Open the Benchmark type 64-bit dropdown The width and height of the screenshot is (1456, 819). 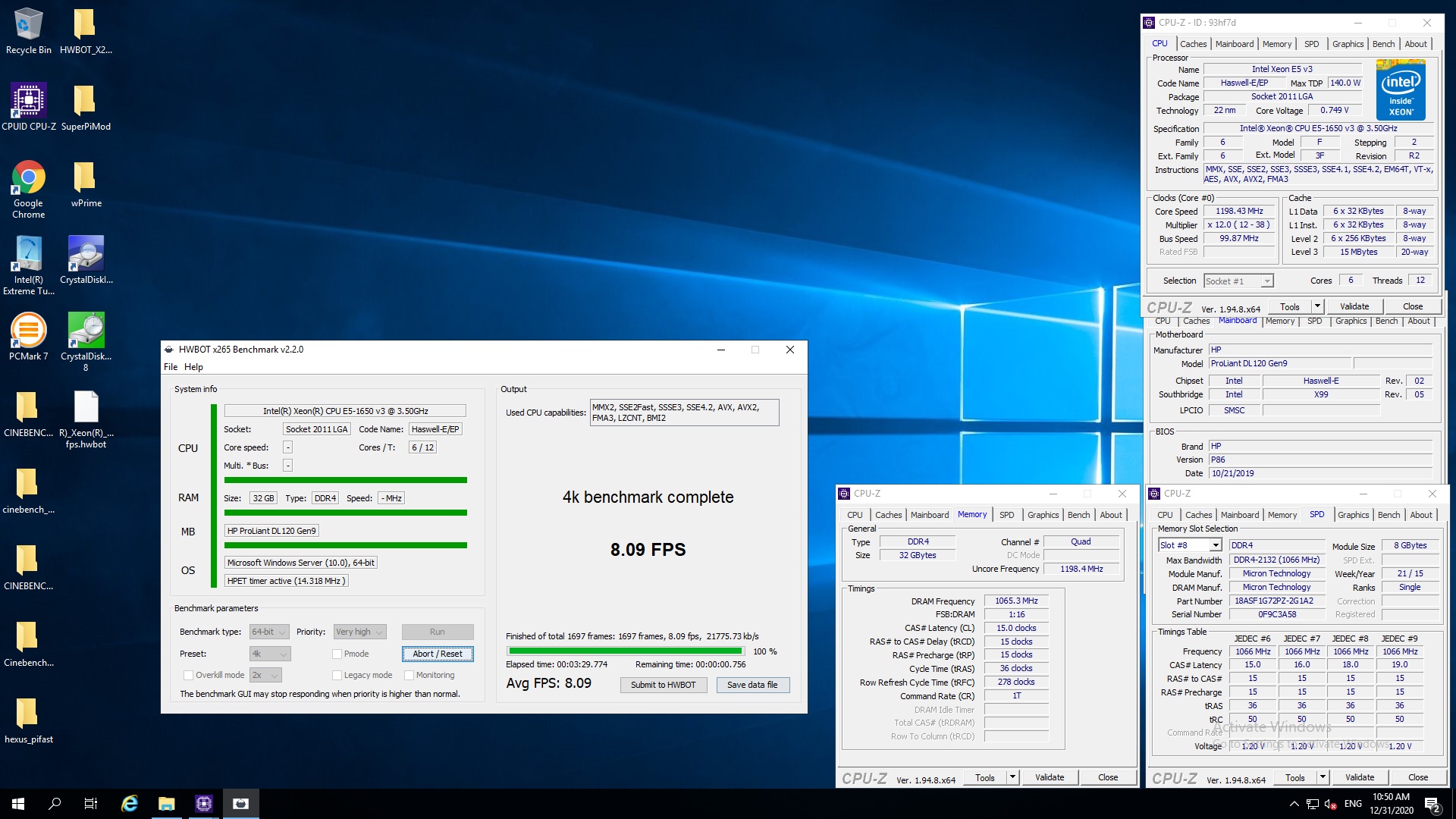click(x=269, y=632)
